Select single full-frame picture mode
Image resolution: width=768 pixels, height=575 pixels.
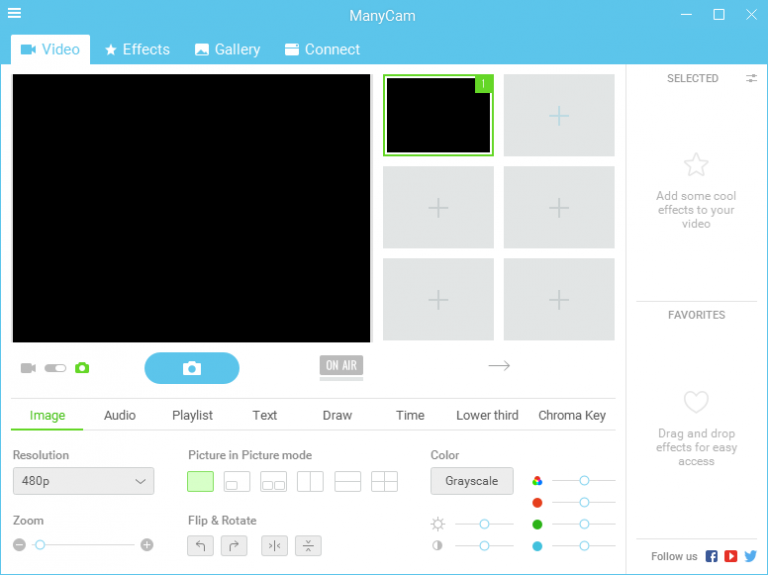click(200, 481)
